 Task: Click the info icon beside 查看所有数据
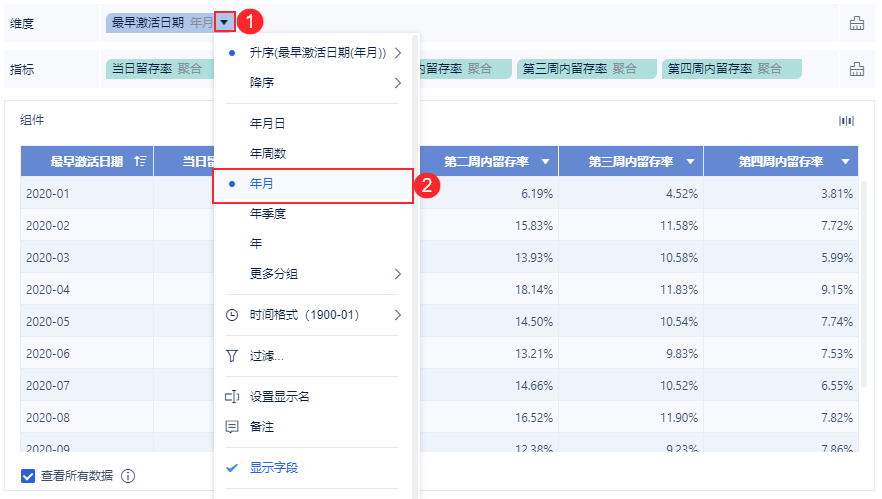click(x=128, y=476)
